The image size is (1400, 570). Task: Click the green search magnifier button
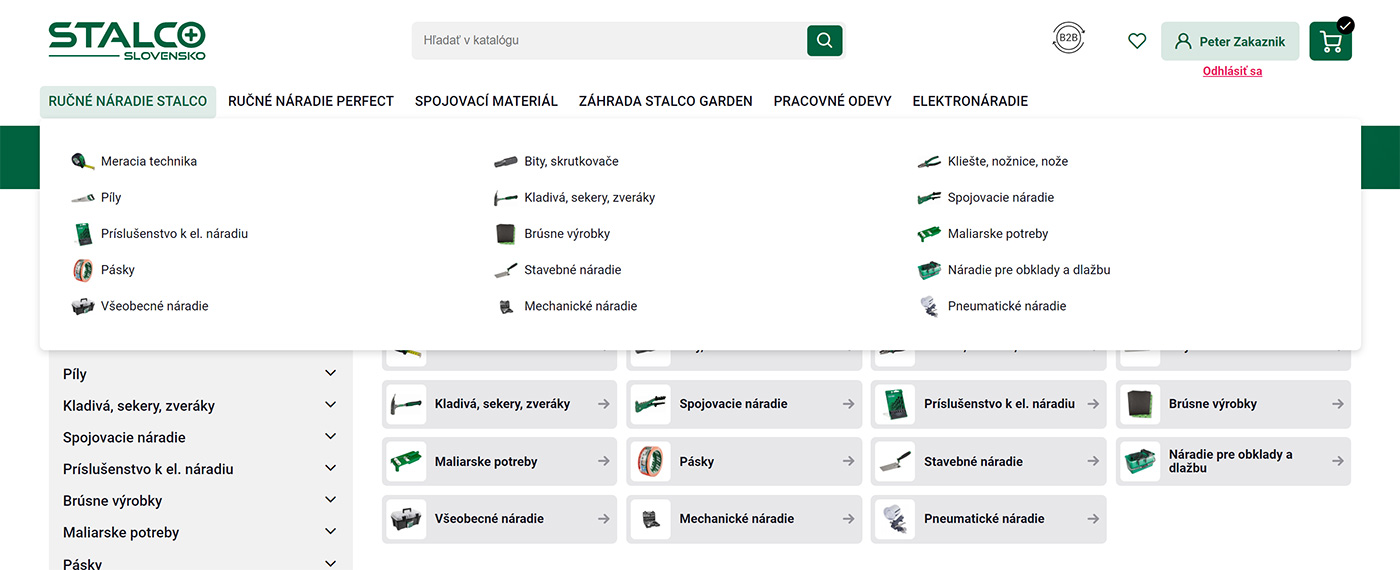pyautogui.click(x=825, y=41)
